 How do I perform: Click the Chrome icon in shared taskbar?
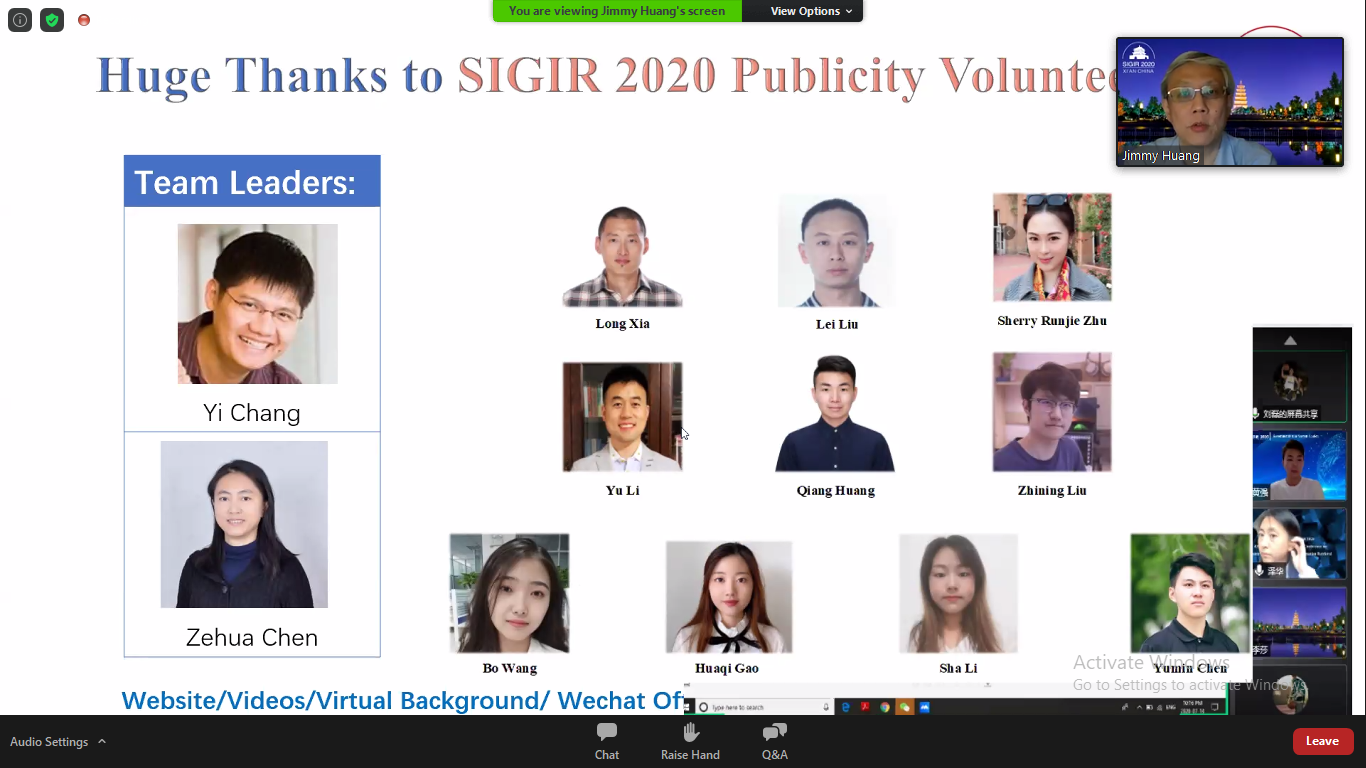[885, 707]
